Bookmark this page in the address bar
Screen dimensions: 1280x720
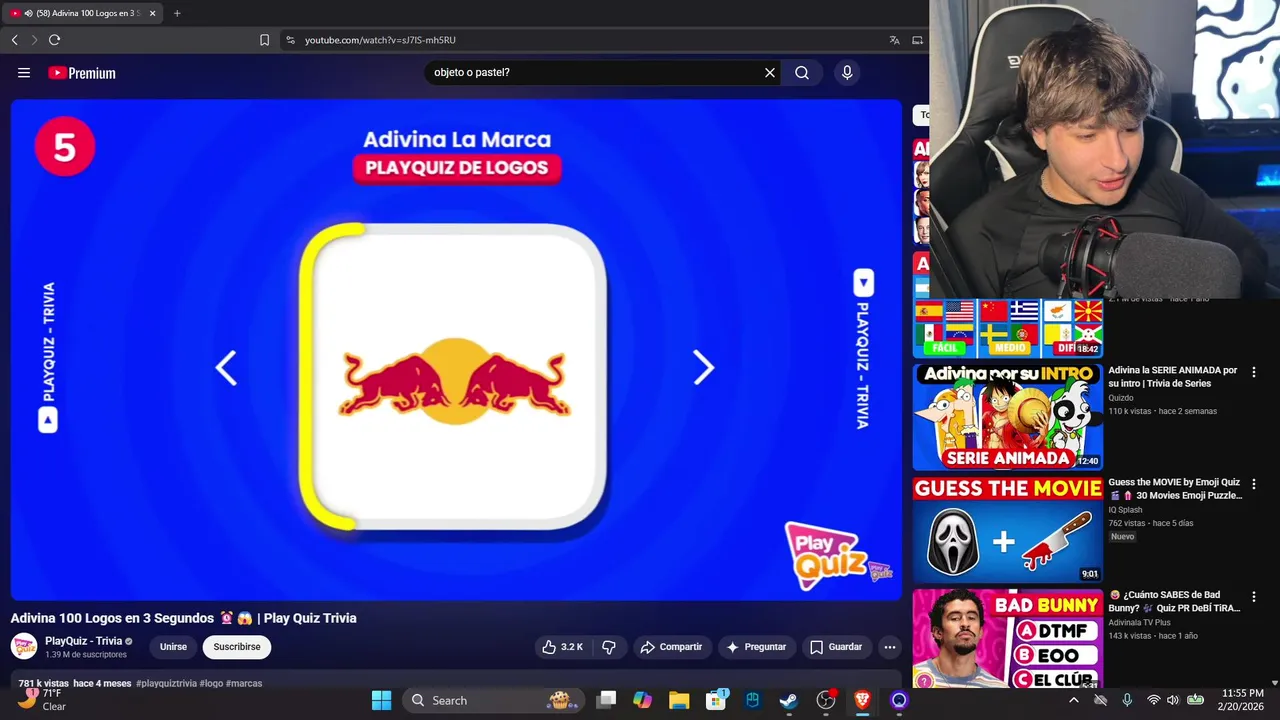click(x=264, y=40)
